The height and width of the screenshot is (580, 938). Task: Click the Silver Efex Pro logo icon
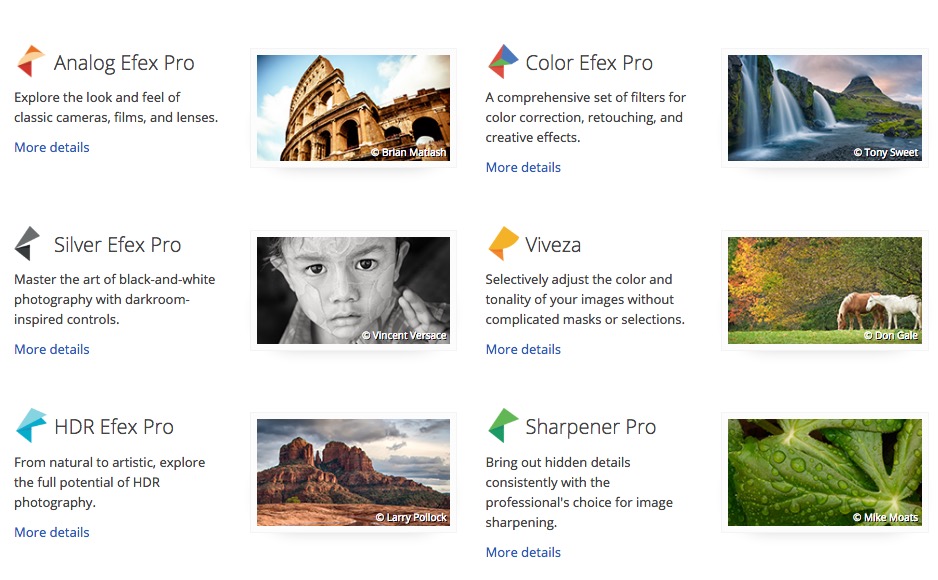click(28, 244)
